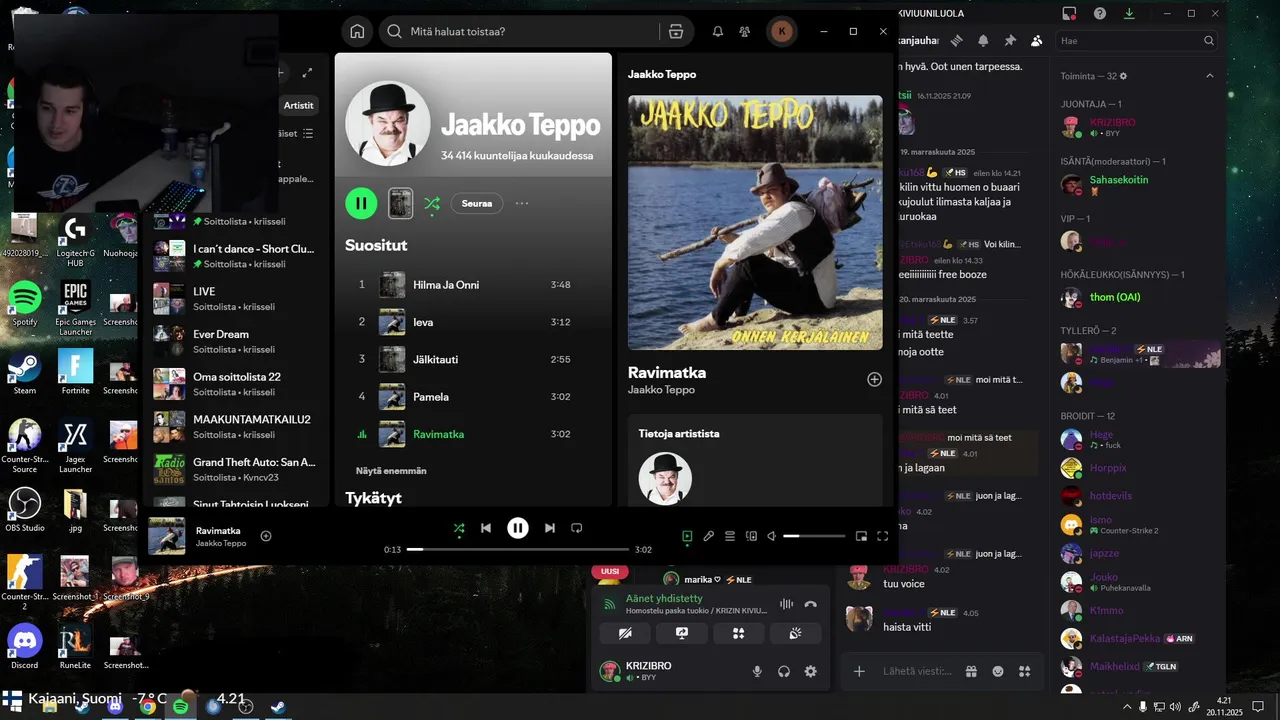Pause with bottom player bar button

click(517, 528)
